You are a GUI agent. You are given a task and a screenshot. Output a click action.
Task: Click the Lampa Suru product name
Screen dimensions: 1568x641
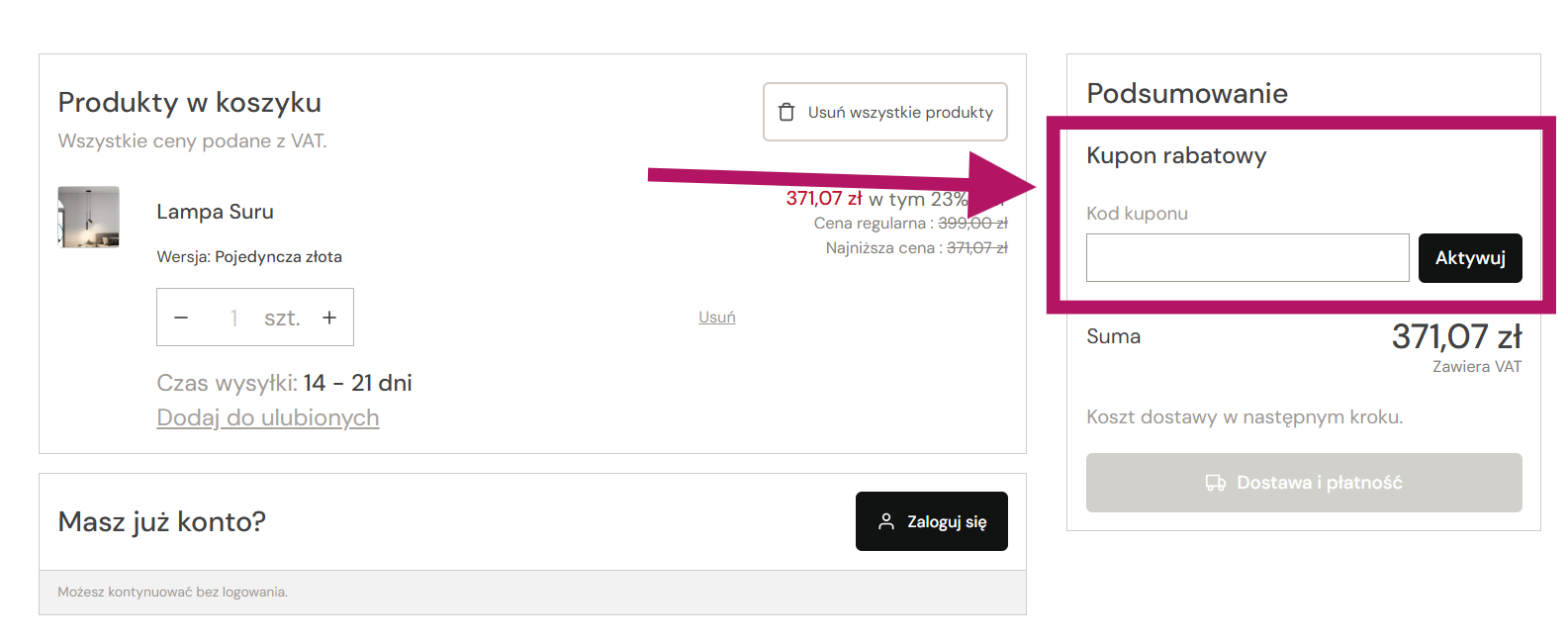[x=215, y=212]
